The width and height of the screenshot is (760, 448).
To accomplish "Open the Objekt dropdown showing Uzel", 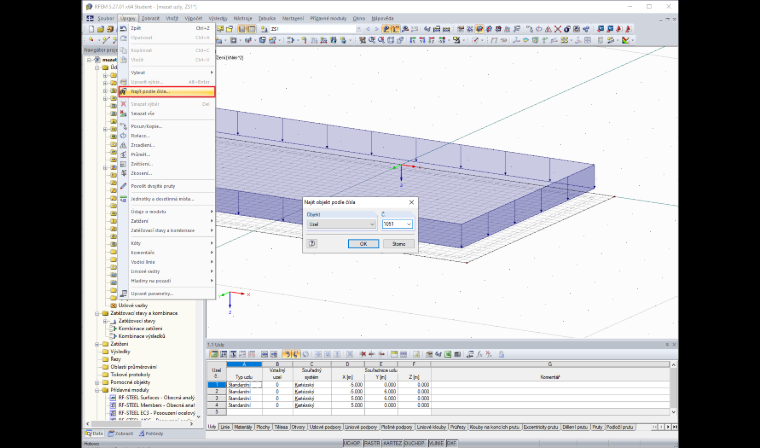I will 342,224.
